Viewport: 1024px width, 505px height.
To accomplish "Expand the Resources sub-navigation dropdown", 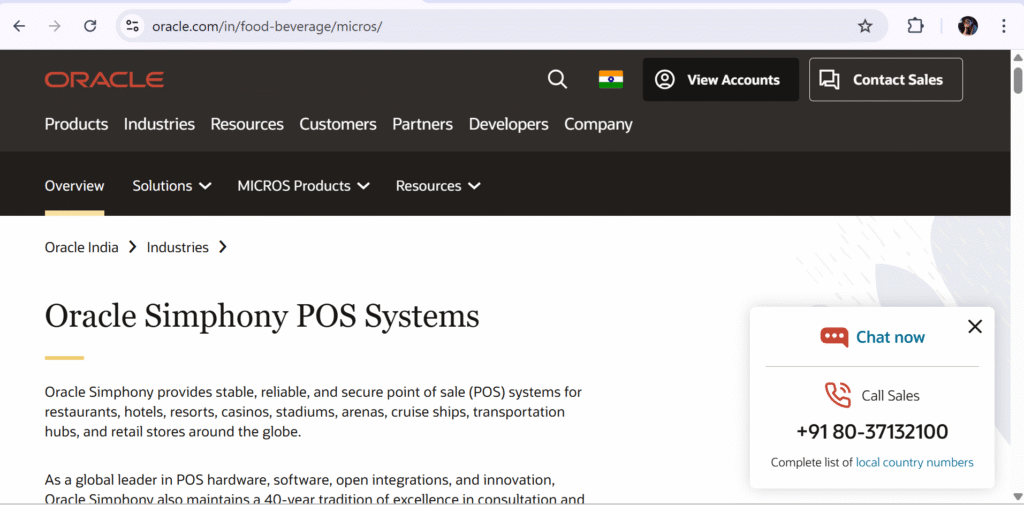I will point(438,186).
